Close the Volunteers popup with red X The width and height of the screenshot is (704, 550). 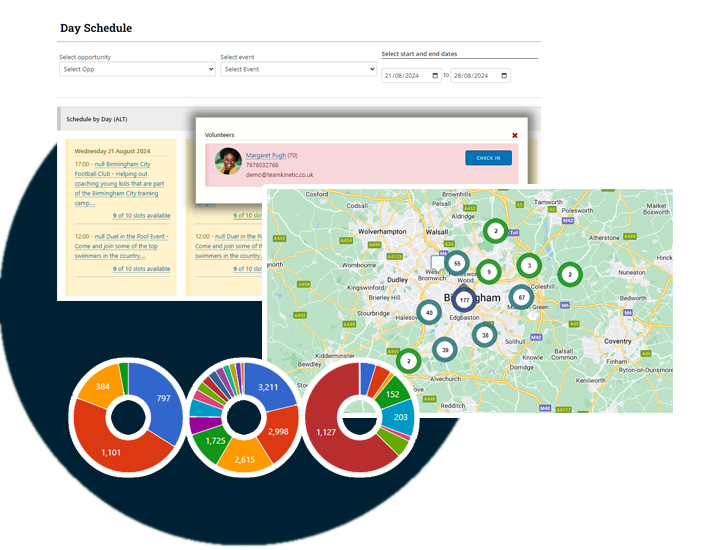(x=515, y=134)
